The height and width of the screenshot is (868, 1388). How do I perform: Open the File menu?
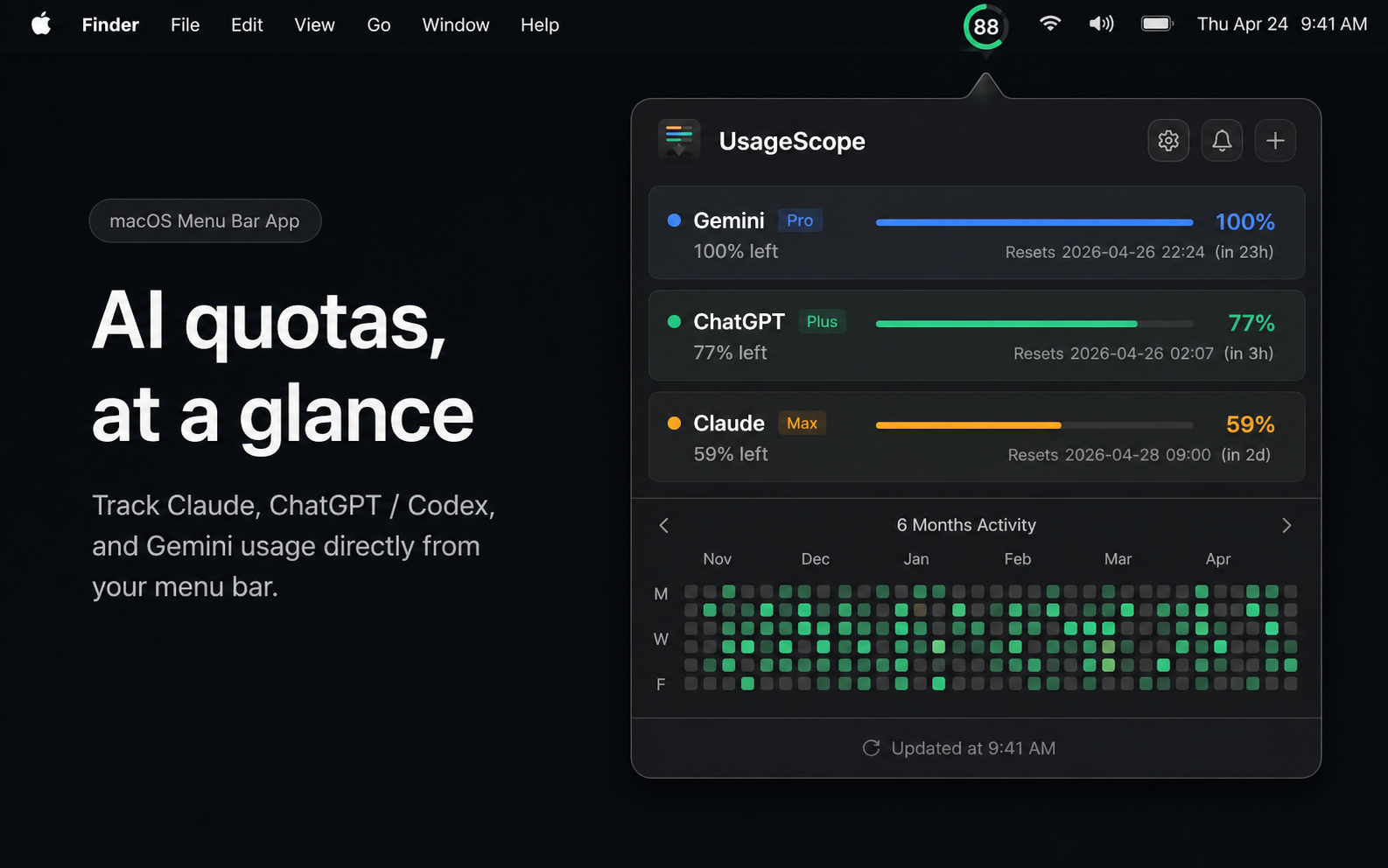185,24
